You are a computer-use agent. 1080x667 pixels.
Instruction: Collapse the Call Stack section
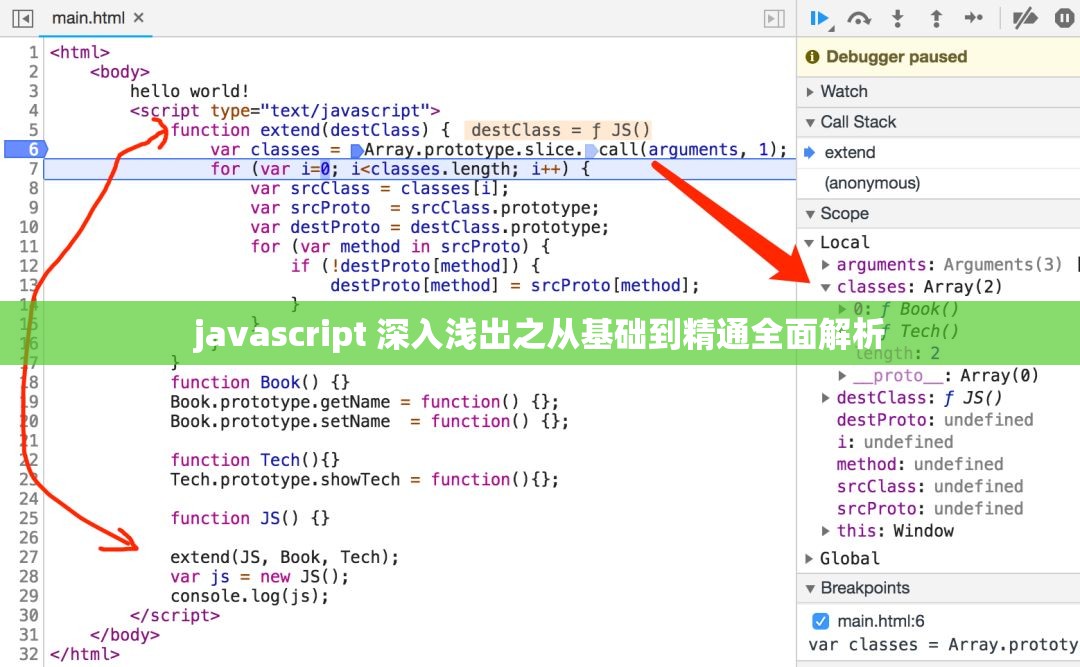(810, 121)
